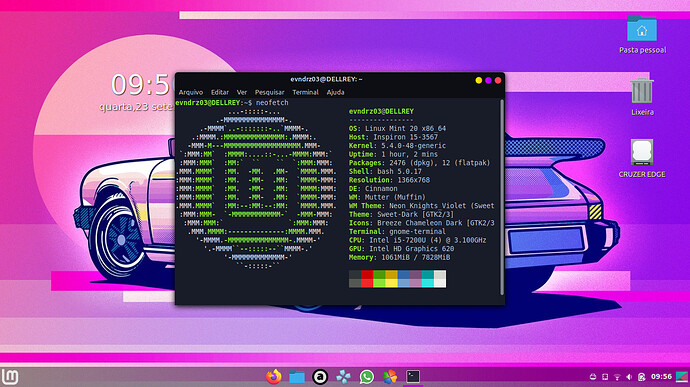The height and width of the screenshot is (387, 690).
Task: Open WhatsApp from the panel
Action: pos(367,377)
